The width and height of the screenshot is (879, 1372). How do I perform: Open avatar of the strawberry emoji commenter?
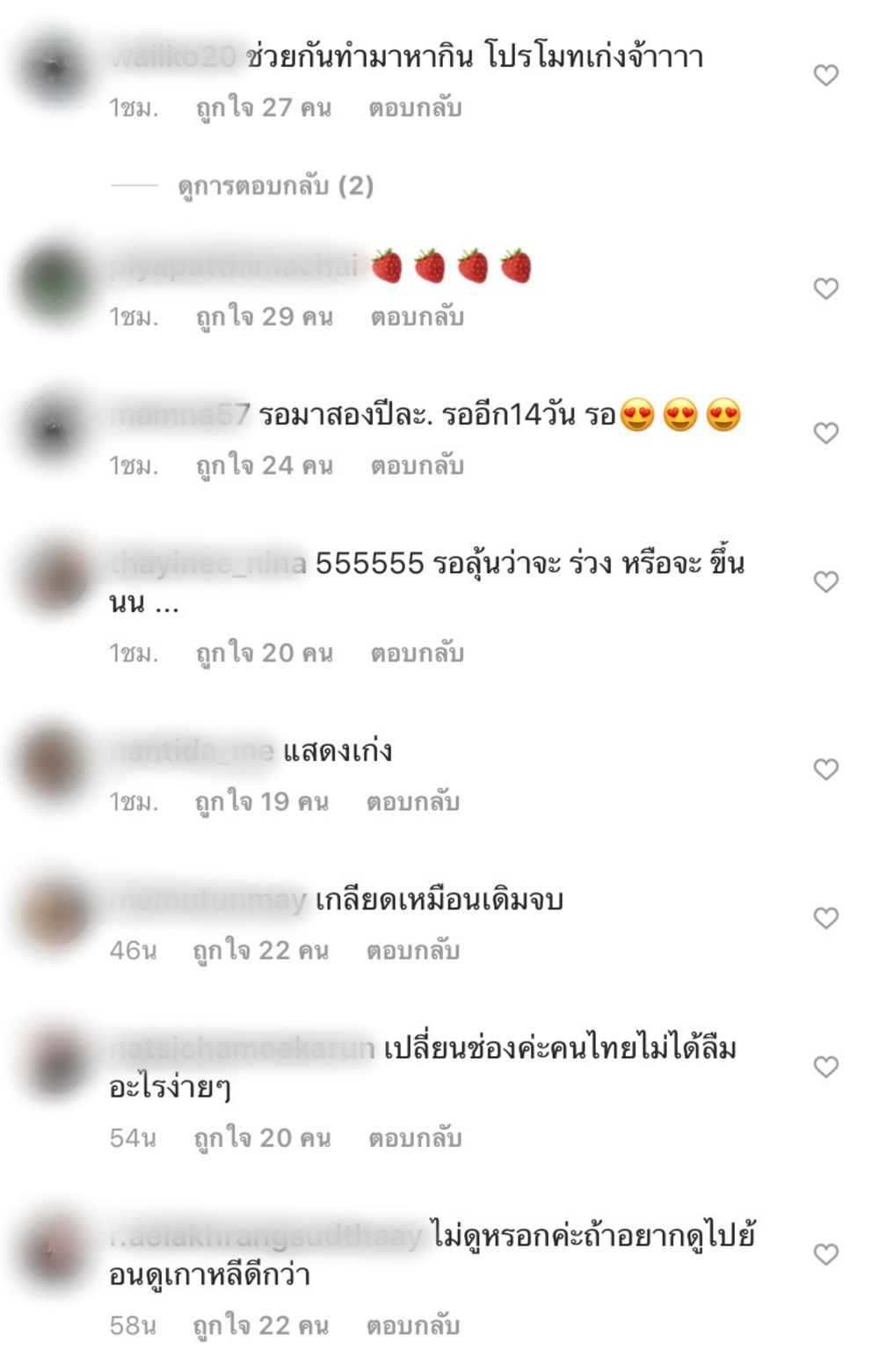pyautogui.click(x=54, y=281)
